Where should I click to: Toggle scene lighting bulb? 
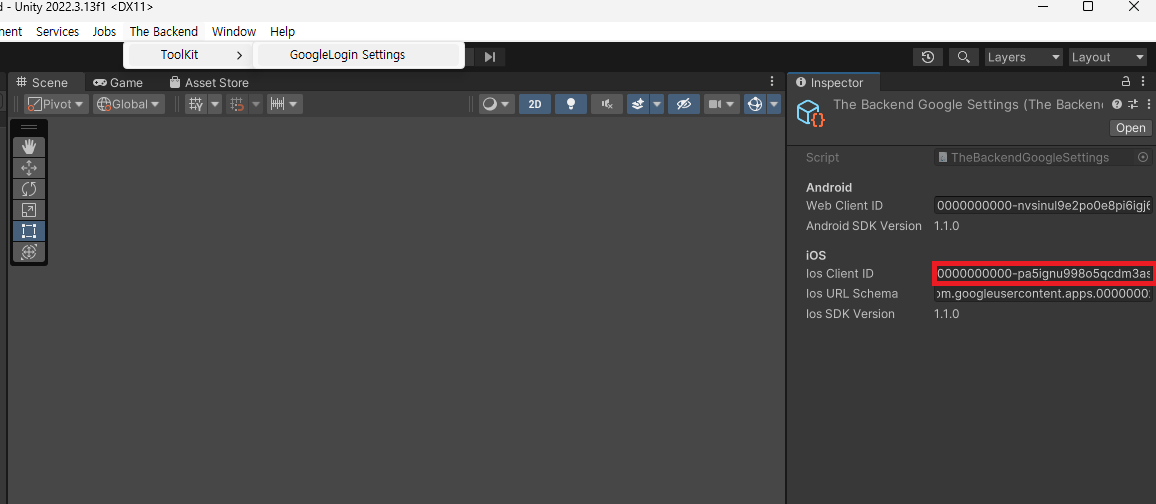point(571,105)
